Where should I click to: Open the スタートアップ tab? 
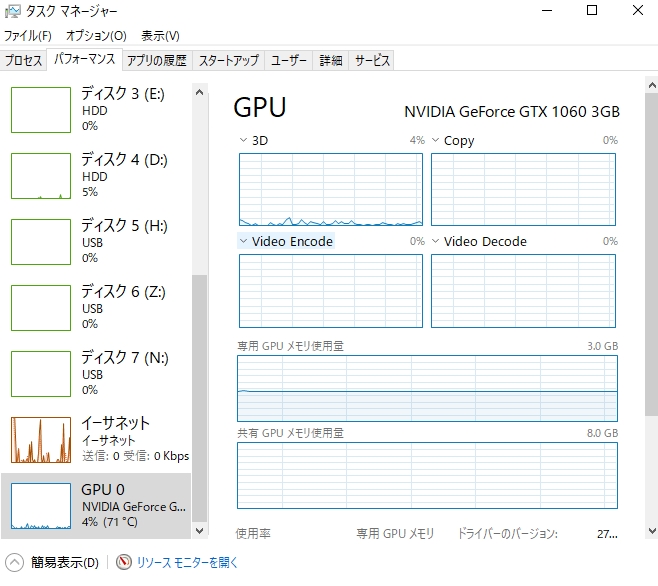(x=228, y=60)
